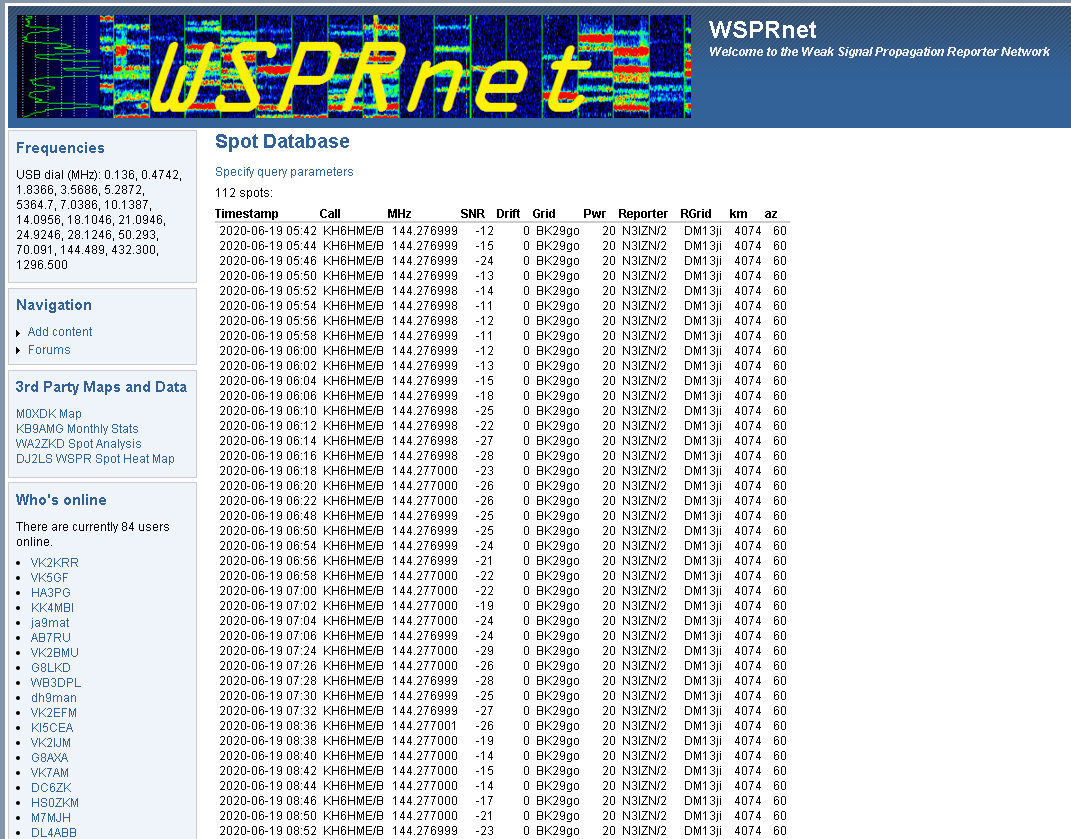Click the WSPRnet waterfall logo banner
1071x839 pixels.
[354, 67]
